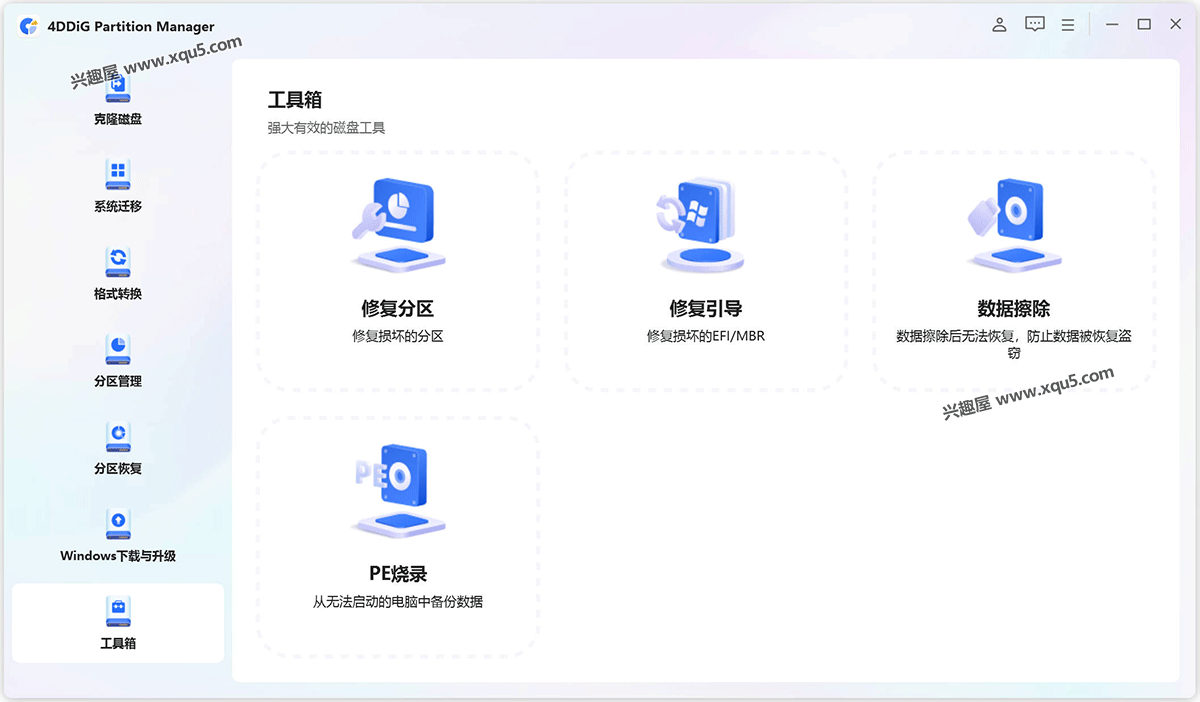Switch to 系统迁移 label in sidebar

click(x=118, y=206)
